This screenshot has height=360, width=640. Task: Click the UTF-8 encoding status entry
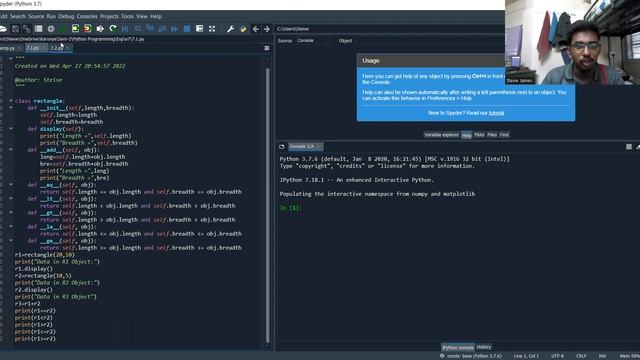(557, 356)
